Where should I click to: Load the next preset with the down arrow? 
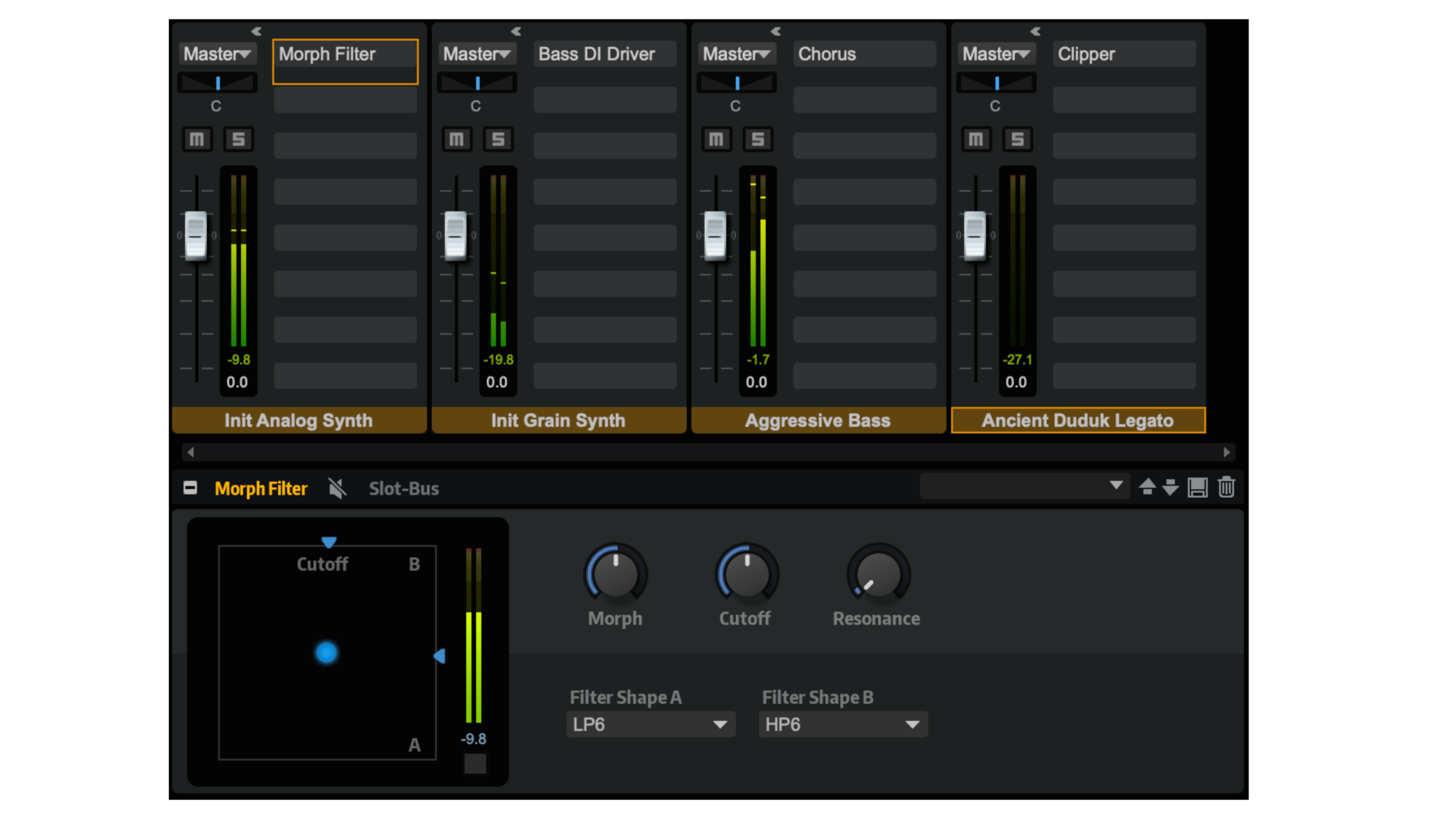click(1170, 488)
